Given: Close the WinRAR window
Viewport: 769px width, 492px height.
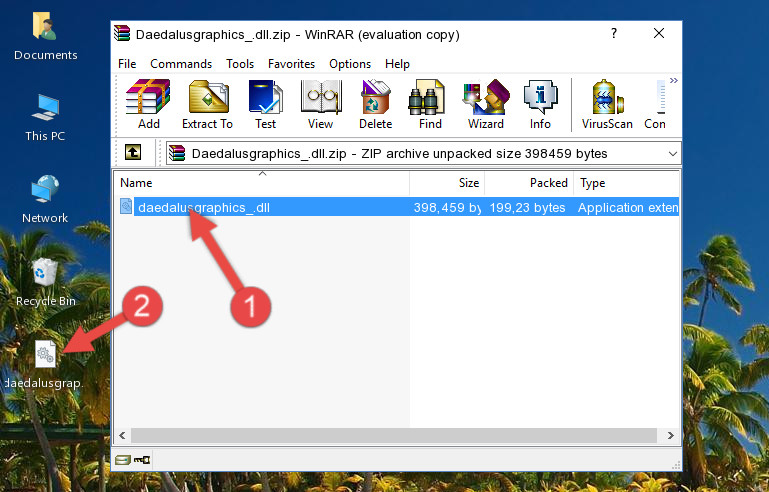Looking at the screenshot, I should (x=659, y=33).
